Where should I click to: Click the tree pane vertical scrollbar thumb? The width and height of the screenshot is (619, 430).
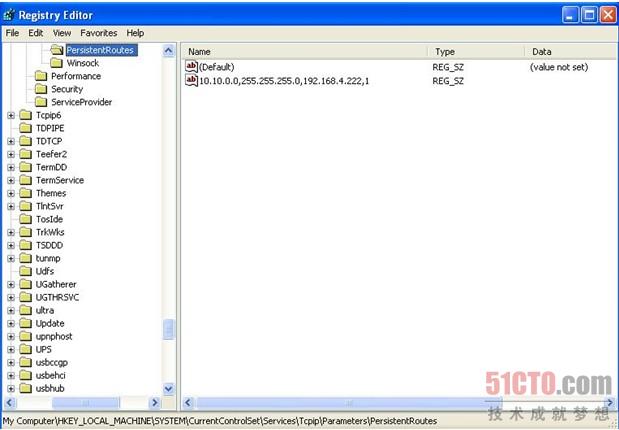pyautogui.click(x=169, y=329)
